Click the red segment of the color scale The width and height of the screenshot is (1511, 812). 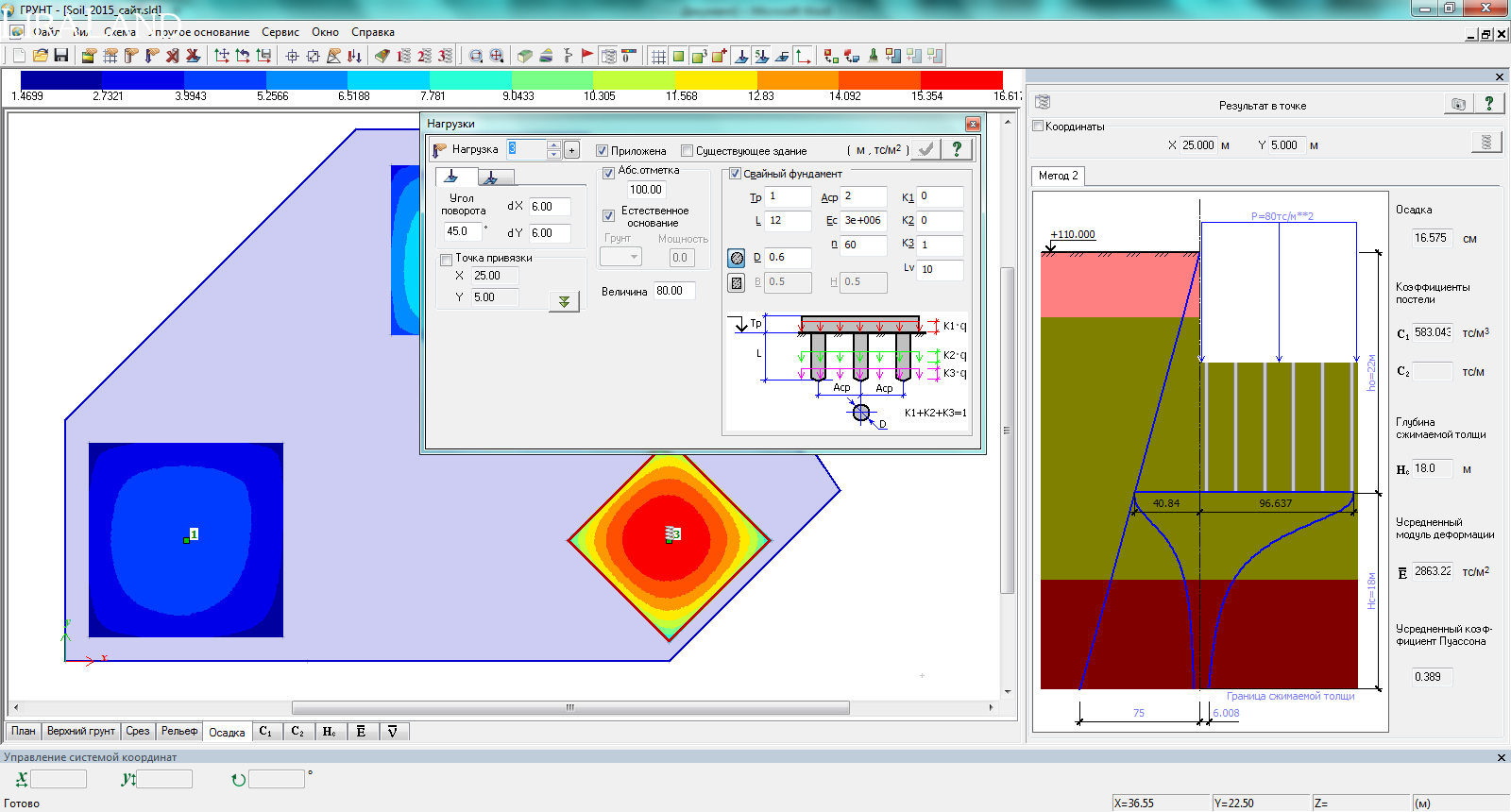tap(961, 81)
